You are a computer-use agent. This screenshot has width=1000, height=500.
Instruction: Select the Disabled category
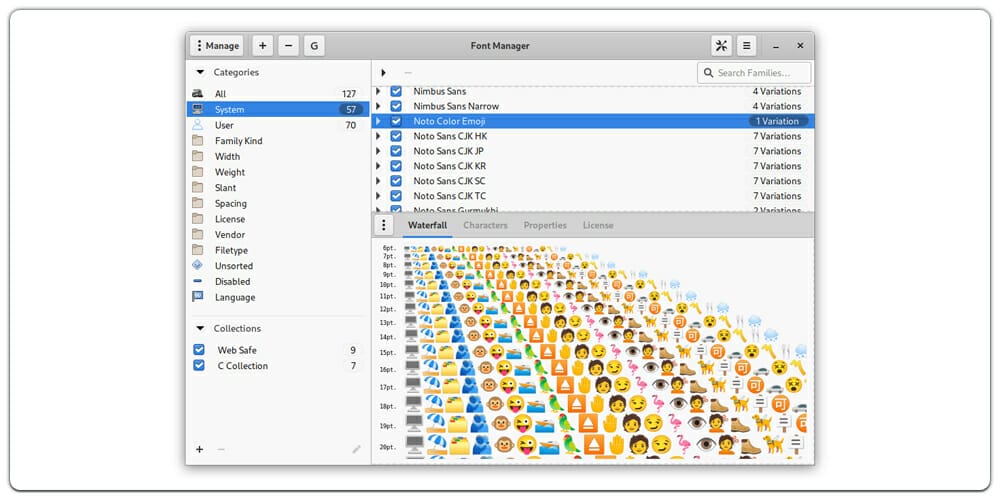278,281
